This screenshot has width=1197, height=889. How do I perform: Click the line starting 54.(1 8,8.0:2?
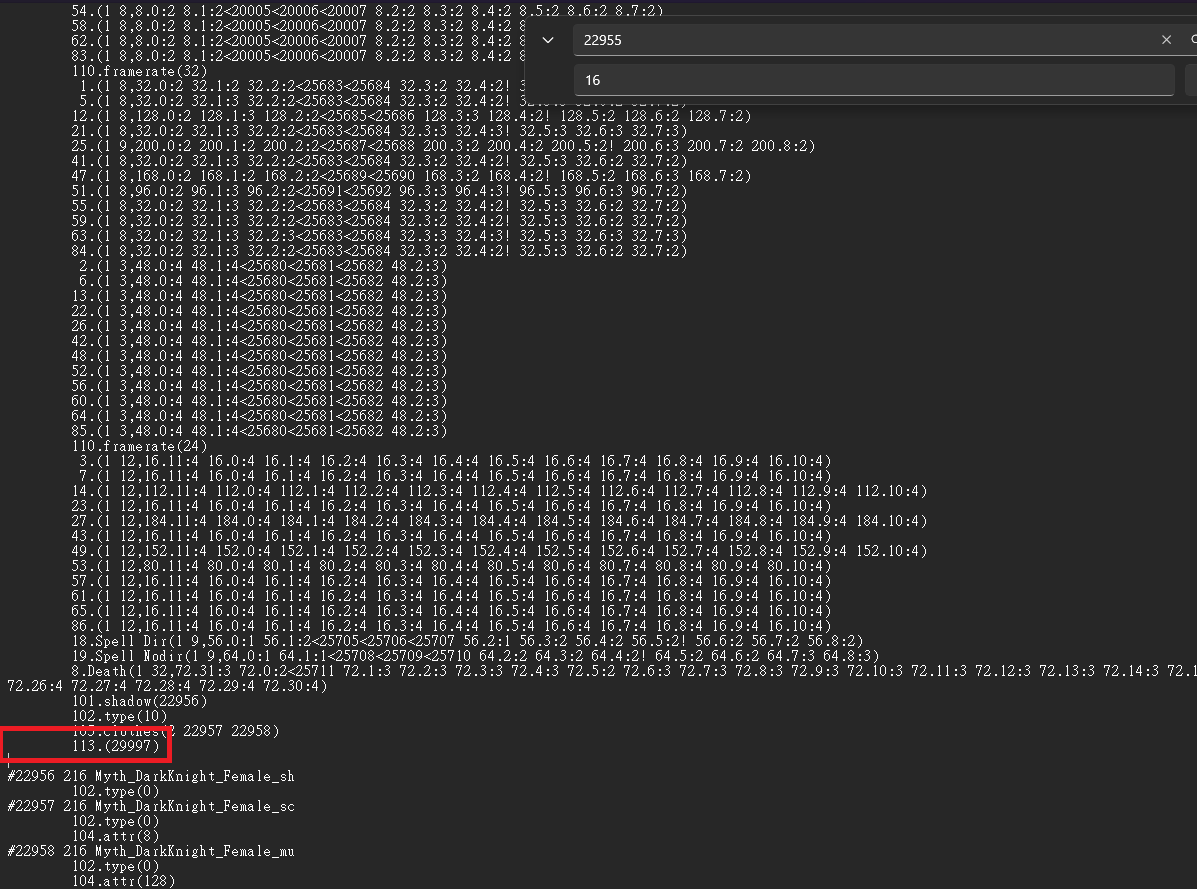point(367,11)
